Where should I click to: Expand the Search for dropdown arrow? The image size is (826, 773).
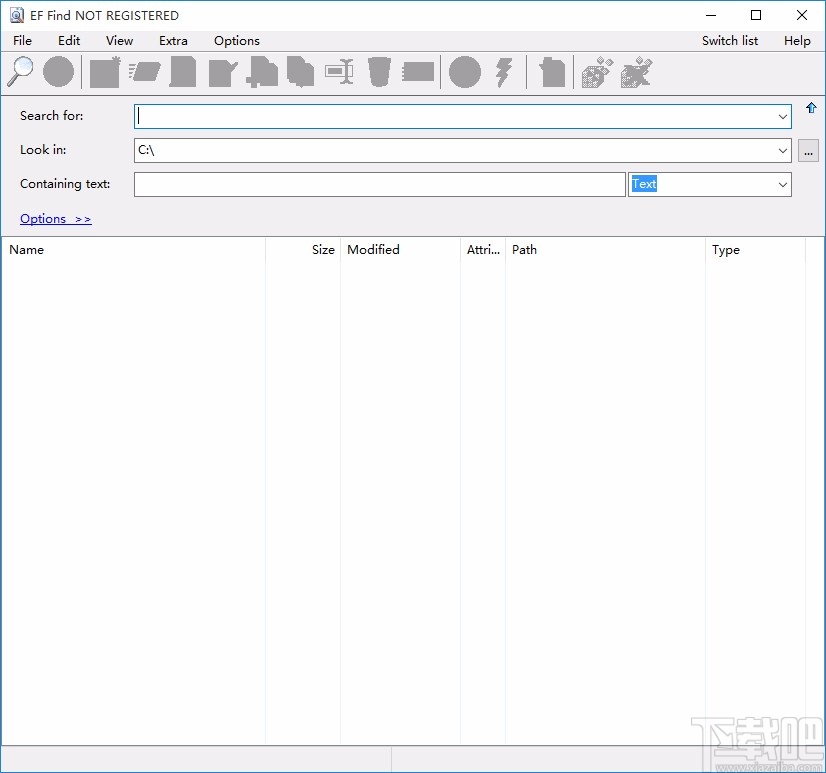[x=782, y=117]
